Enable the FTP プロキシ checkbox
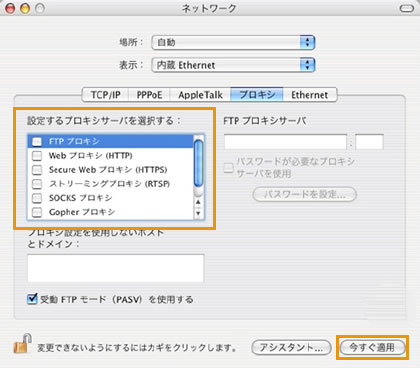Screen dimensions: 420x368 click(37, 141)
